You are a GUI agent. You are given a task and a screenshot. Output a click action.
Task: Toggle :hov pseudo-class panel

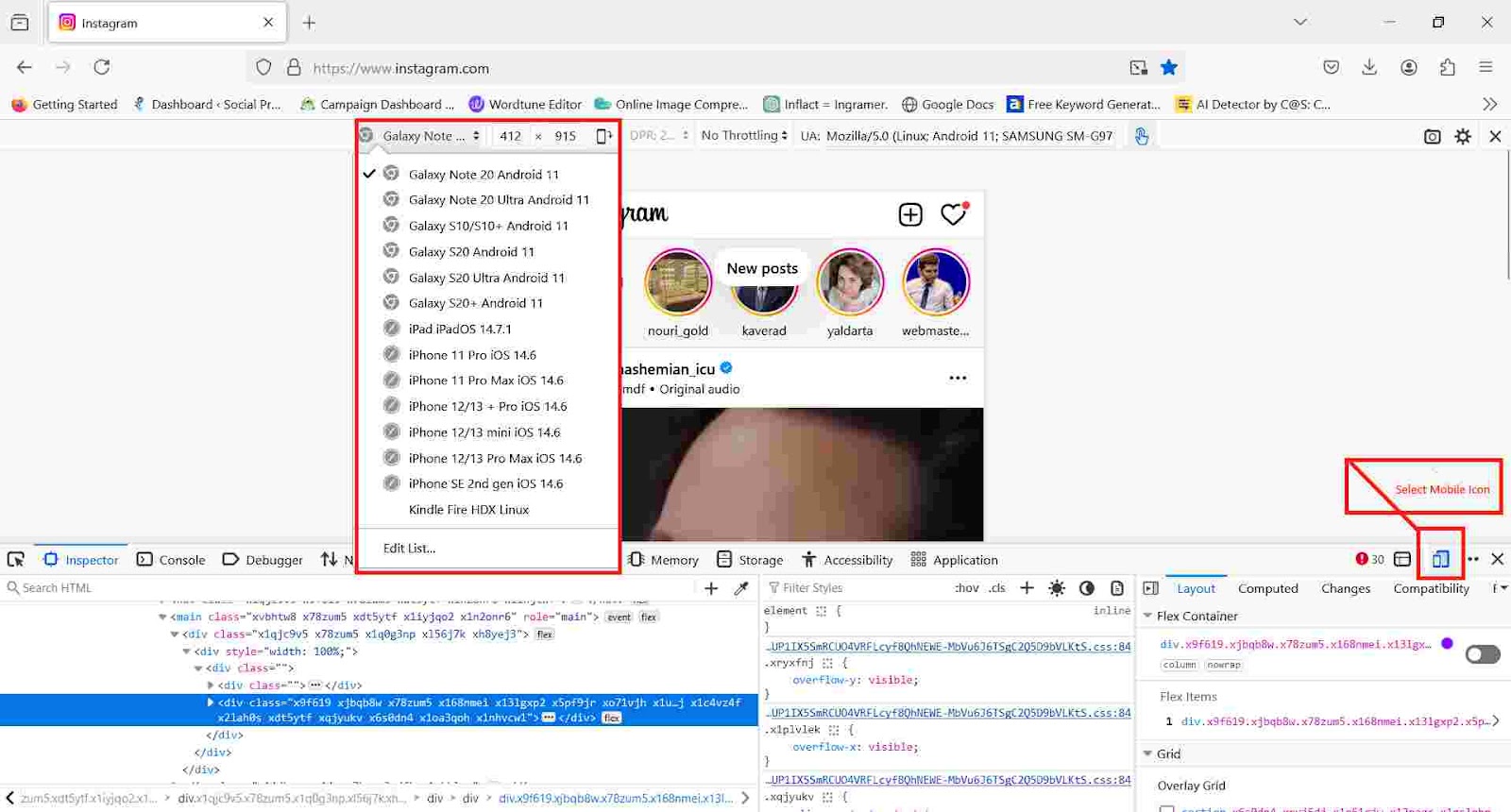967,587
